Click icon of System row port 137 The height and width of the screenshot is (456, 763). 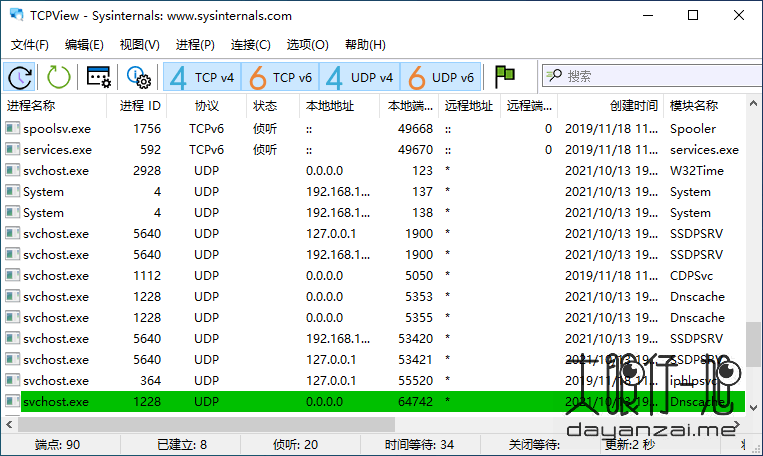[x=13, y=191]
